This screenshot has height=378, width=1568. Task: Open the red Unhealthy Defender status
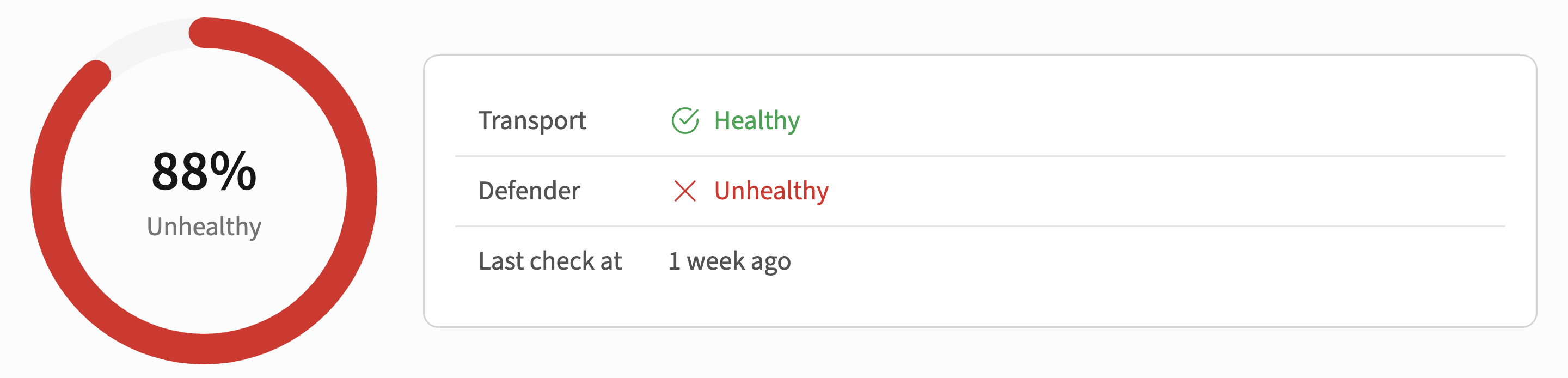click(771, 191)
